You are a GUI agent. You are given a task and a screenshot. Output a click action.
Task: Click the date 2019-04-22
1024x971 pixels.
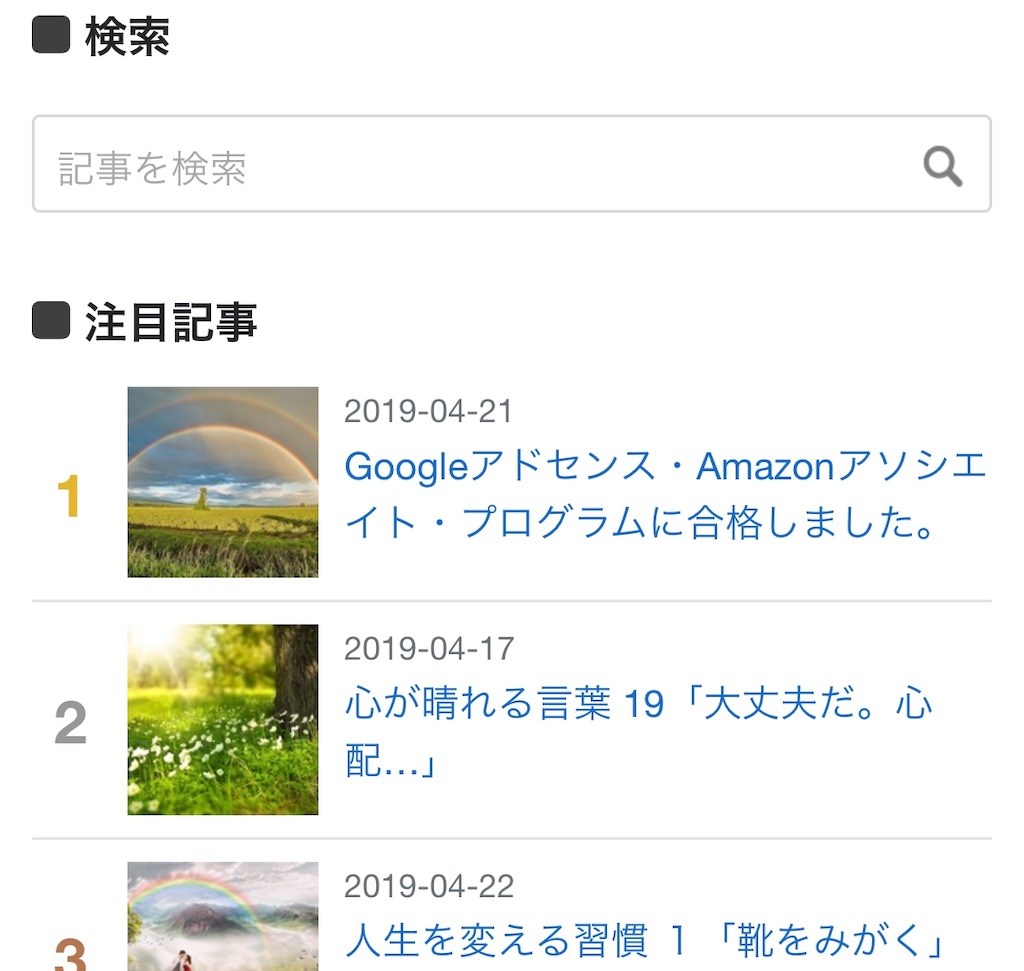tap(428, 886)
